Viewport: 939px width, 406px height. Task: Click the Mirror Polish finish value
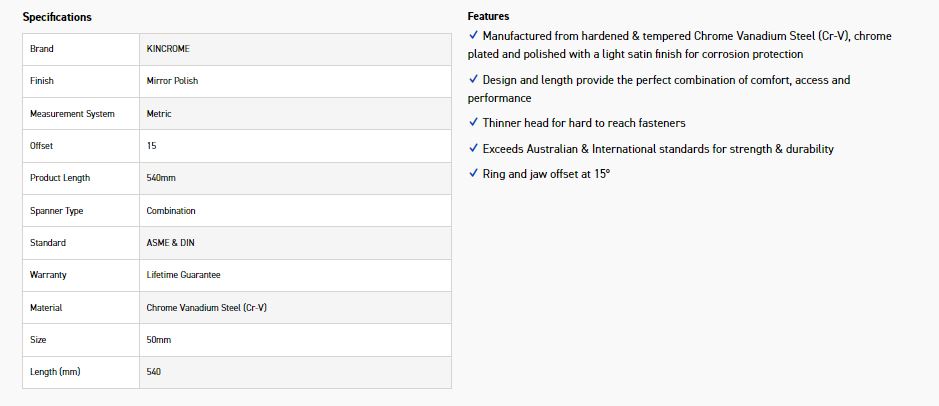[172, 81]
